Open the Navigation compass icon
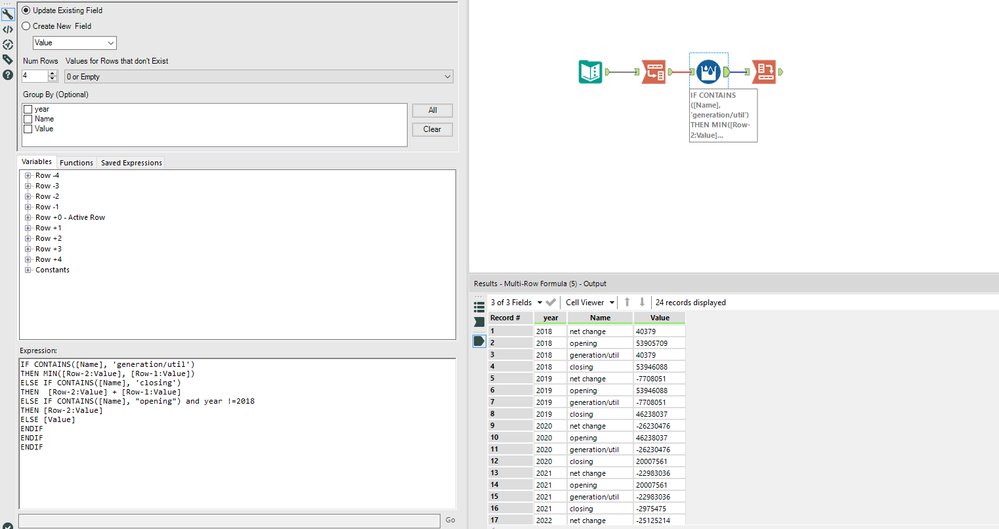The image size is (999, 529). point(8,45)
